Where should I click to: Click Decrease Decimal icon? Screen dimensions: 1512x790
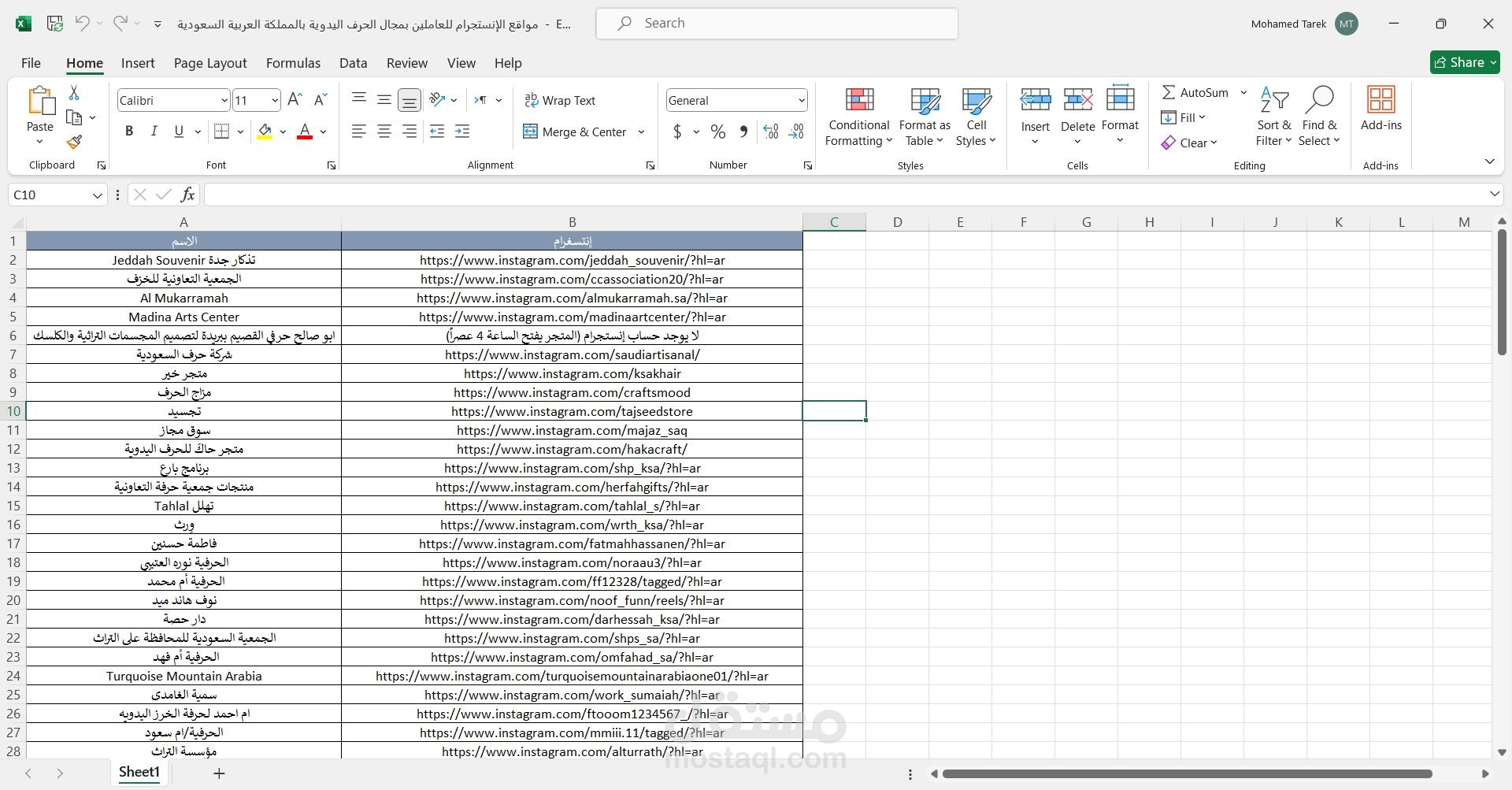[x=796, y=132]
